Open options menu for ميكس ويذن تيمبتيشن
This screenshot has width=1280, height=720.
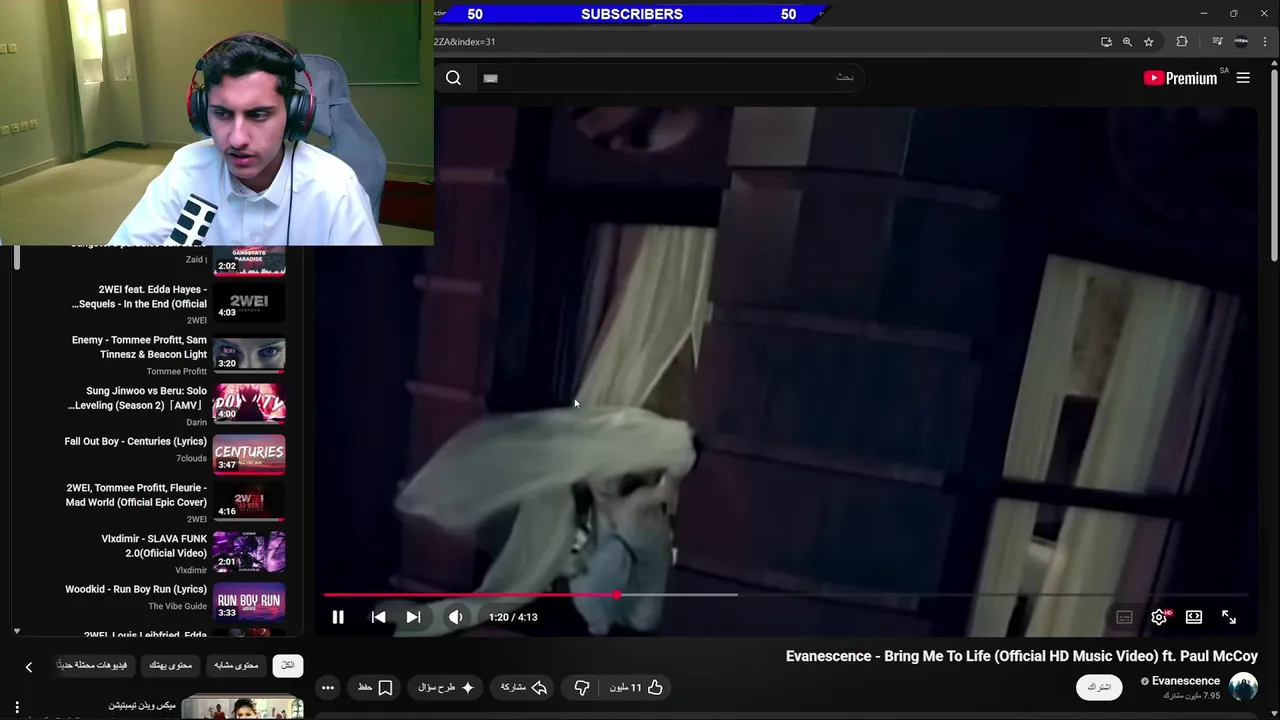[17, 707]
